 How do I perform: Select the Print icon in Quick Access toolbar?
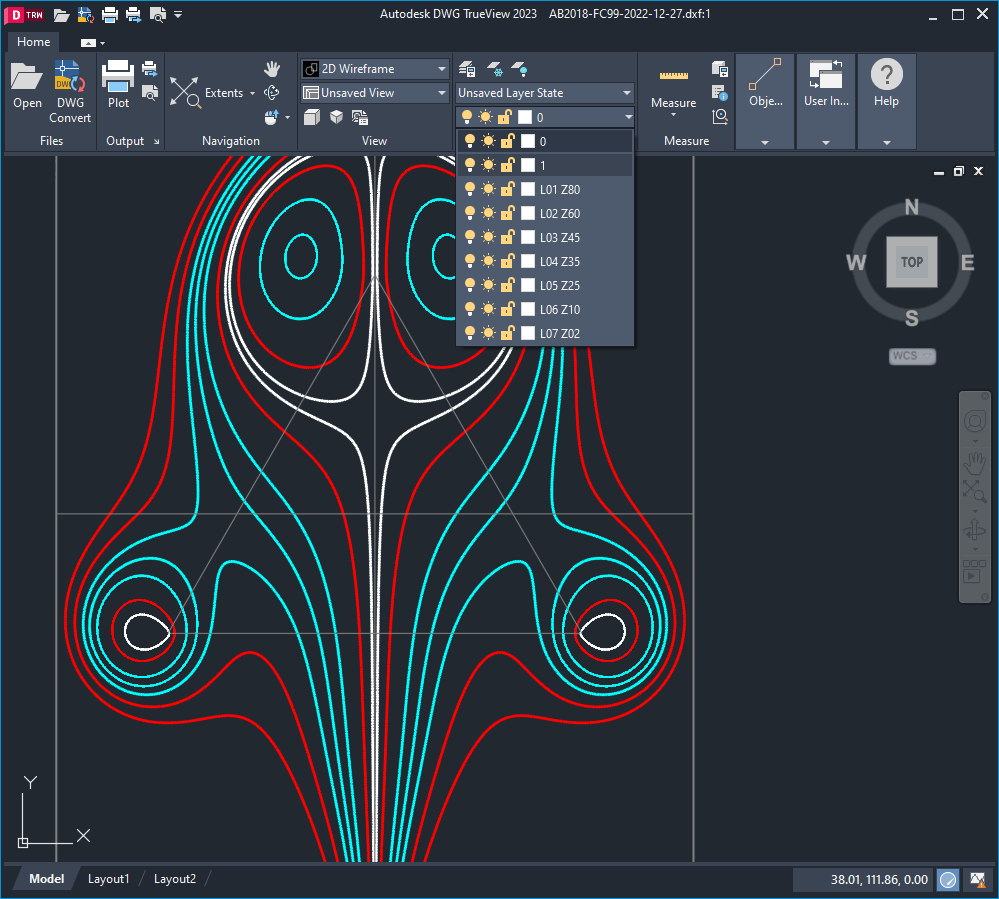110,14
